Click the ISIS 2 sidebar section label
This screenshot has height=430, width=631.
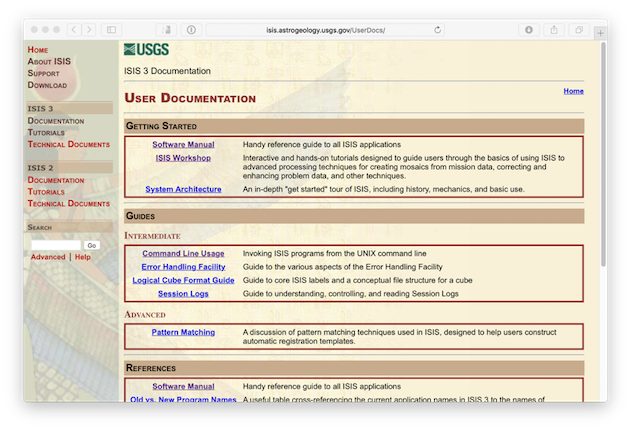coord(69,168)
